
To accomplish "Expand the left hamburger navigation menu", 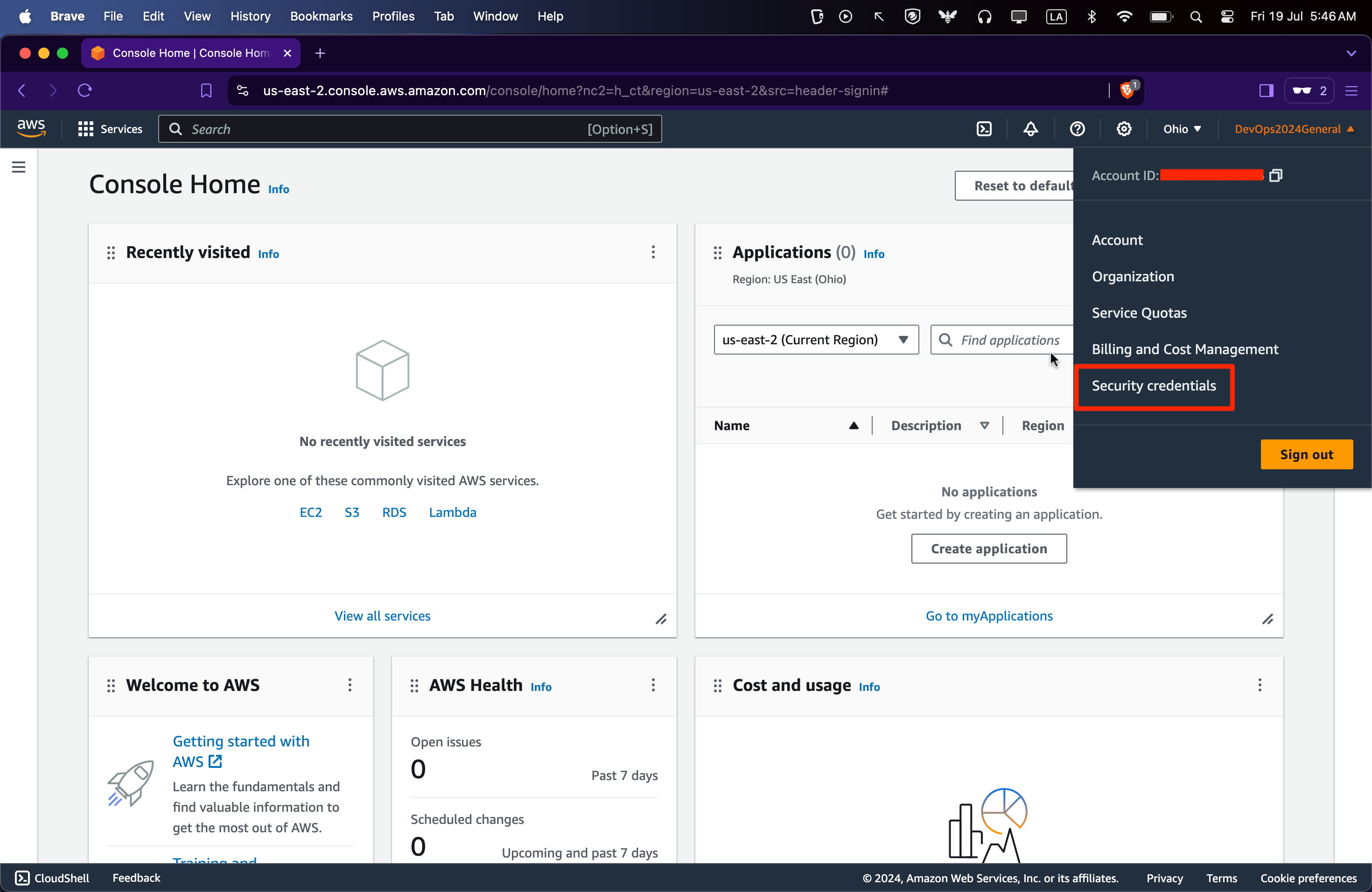I will (x=19, y=167).
